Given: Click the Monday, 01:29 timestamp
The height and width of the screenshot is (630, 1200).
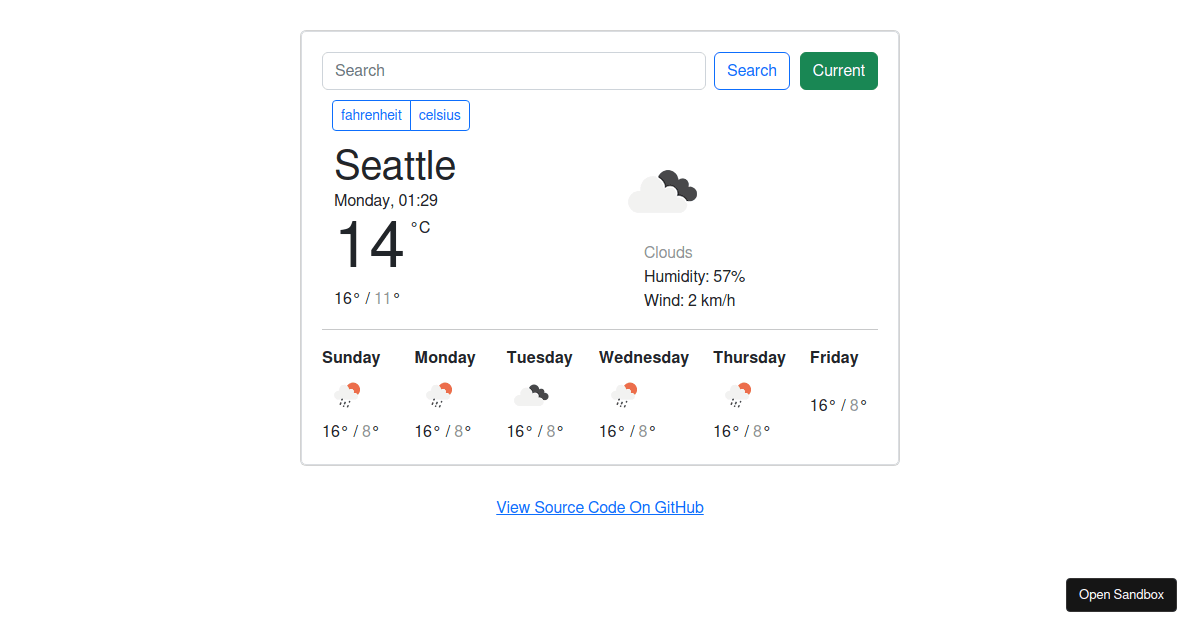Looking at the screenshot, I should [x=386, y=200].
